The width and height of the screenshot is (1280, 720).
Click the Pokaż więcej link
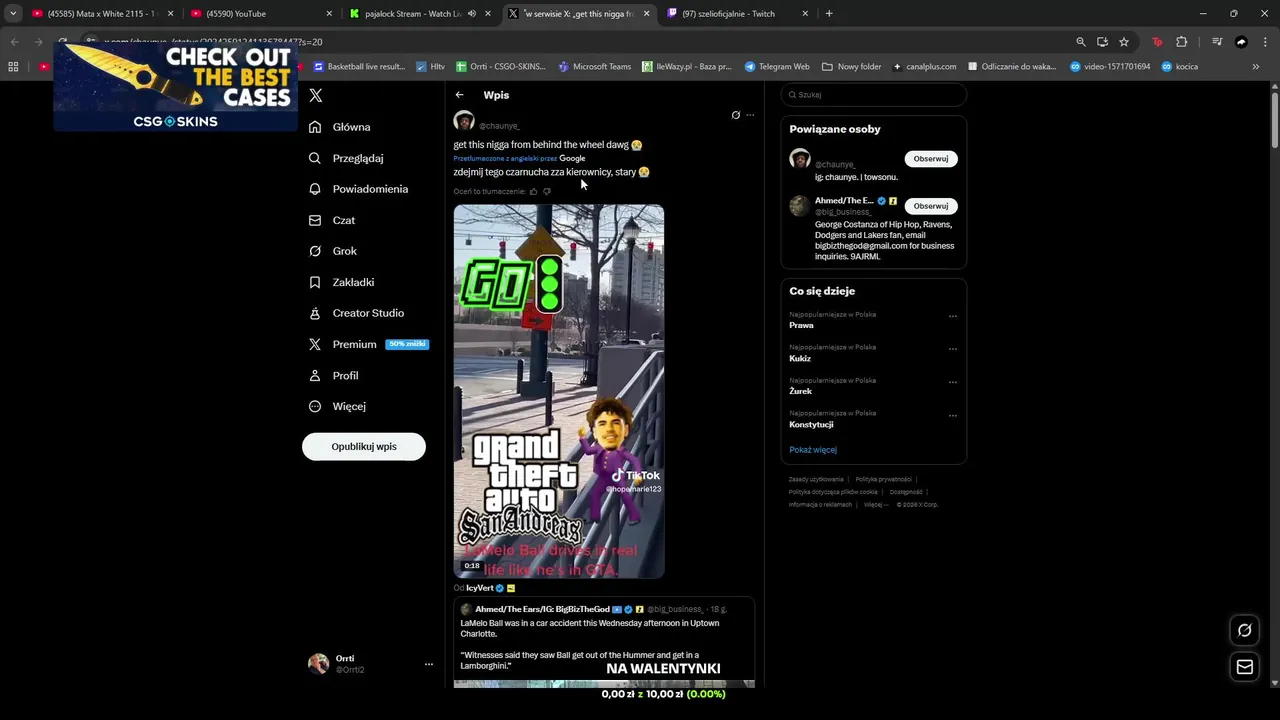coord(813,450)
